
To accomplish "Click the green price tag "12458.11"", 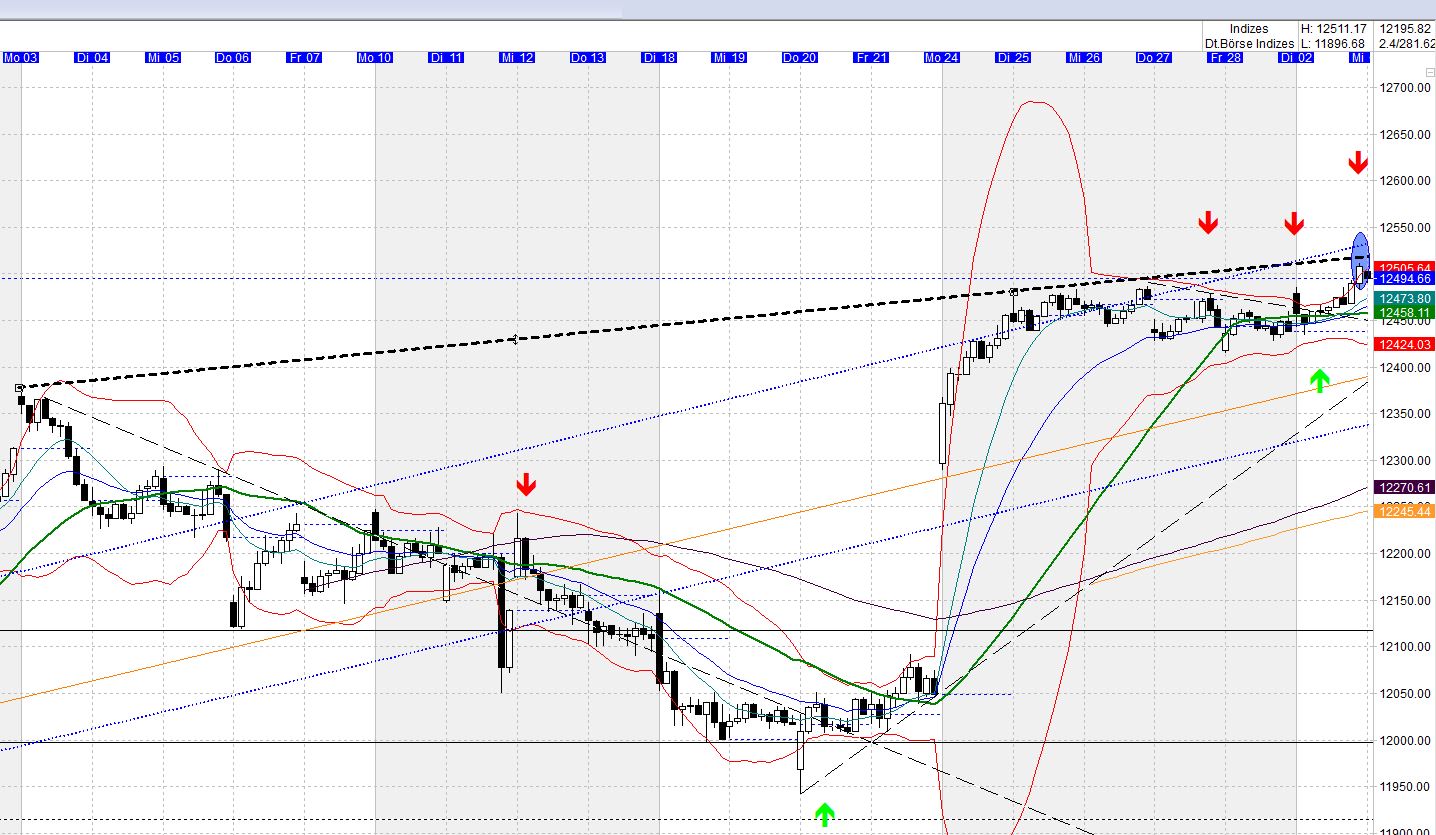I will click(x=1405, y=313).
